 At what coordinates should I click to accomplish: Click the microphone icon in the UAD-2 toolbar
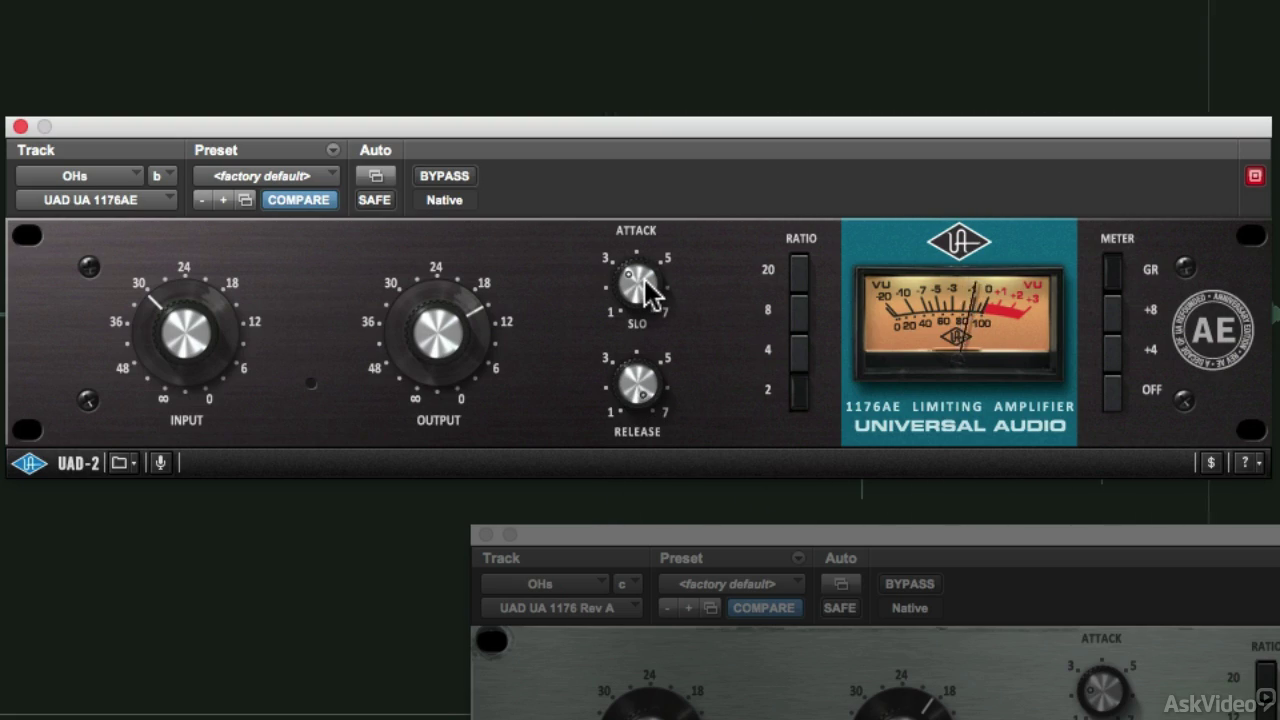(160, 463)
